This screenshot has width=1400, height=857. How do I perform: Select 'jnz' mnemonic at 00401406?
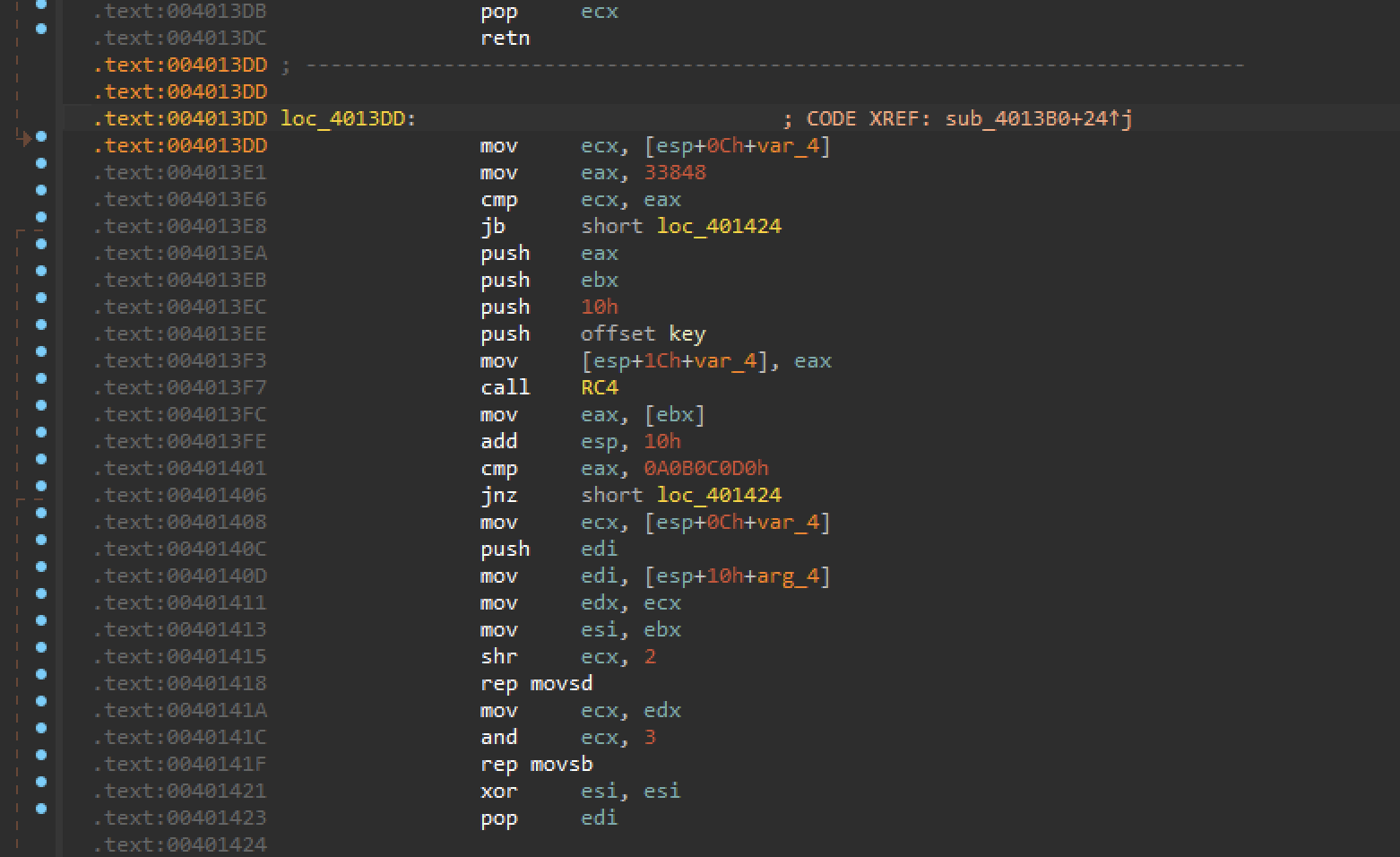499,496
